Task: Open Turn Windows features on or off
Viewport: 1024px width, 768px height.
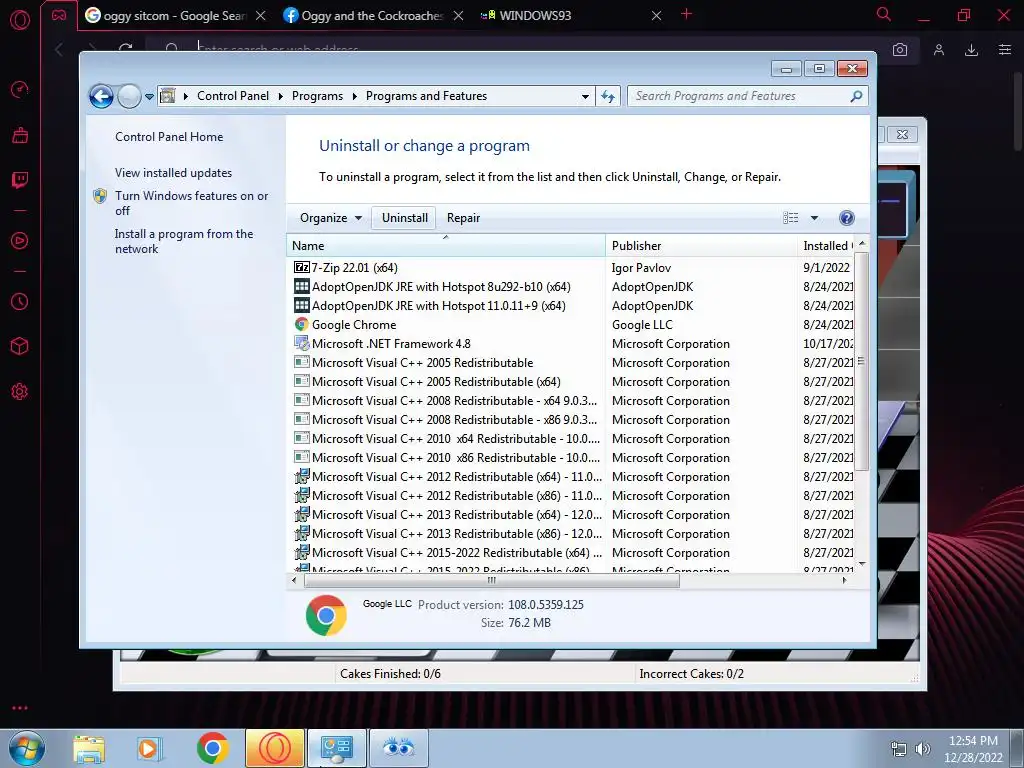Action: coord(191,203)
